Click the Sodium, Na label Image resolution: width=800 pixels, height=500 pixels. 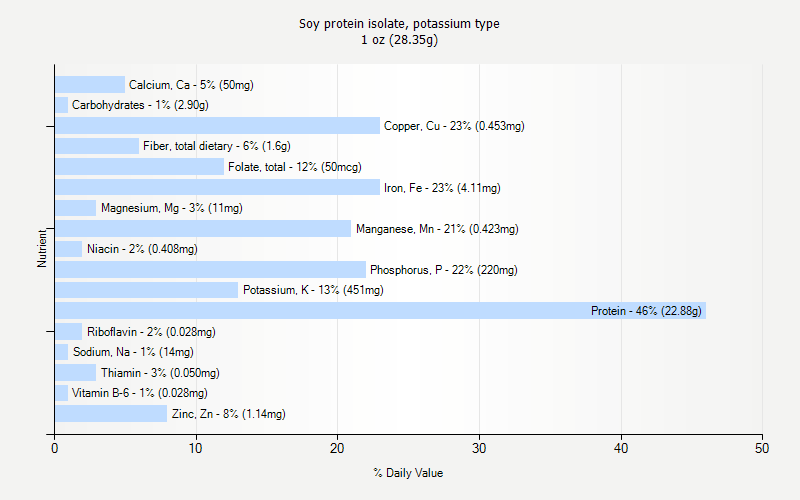coord(133,352)
